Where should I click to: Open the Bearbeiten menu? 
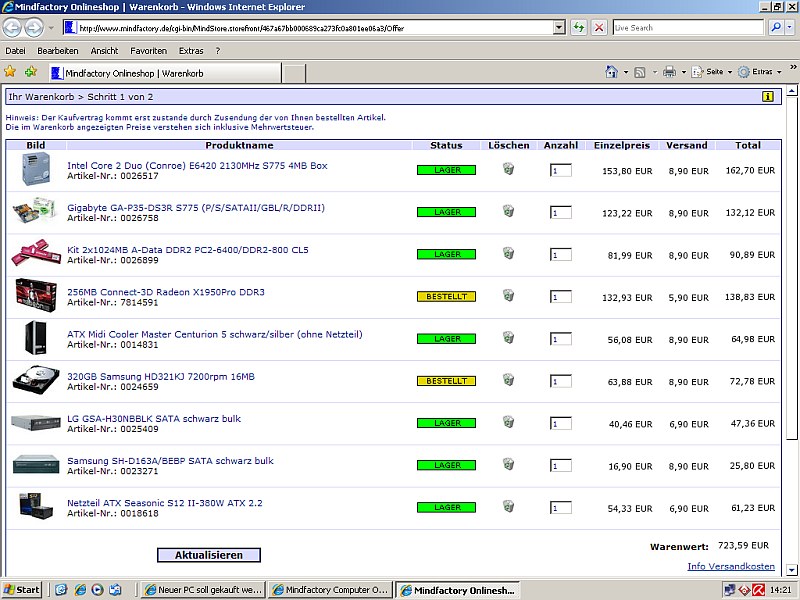58,51
